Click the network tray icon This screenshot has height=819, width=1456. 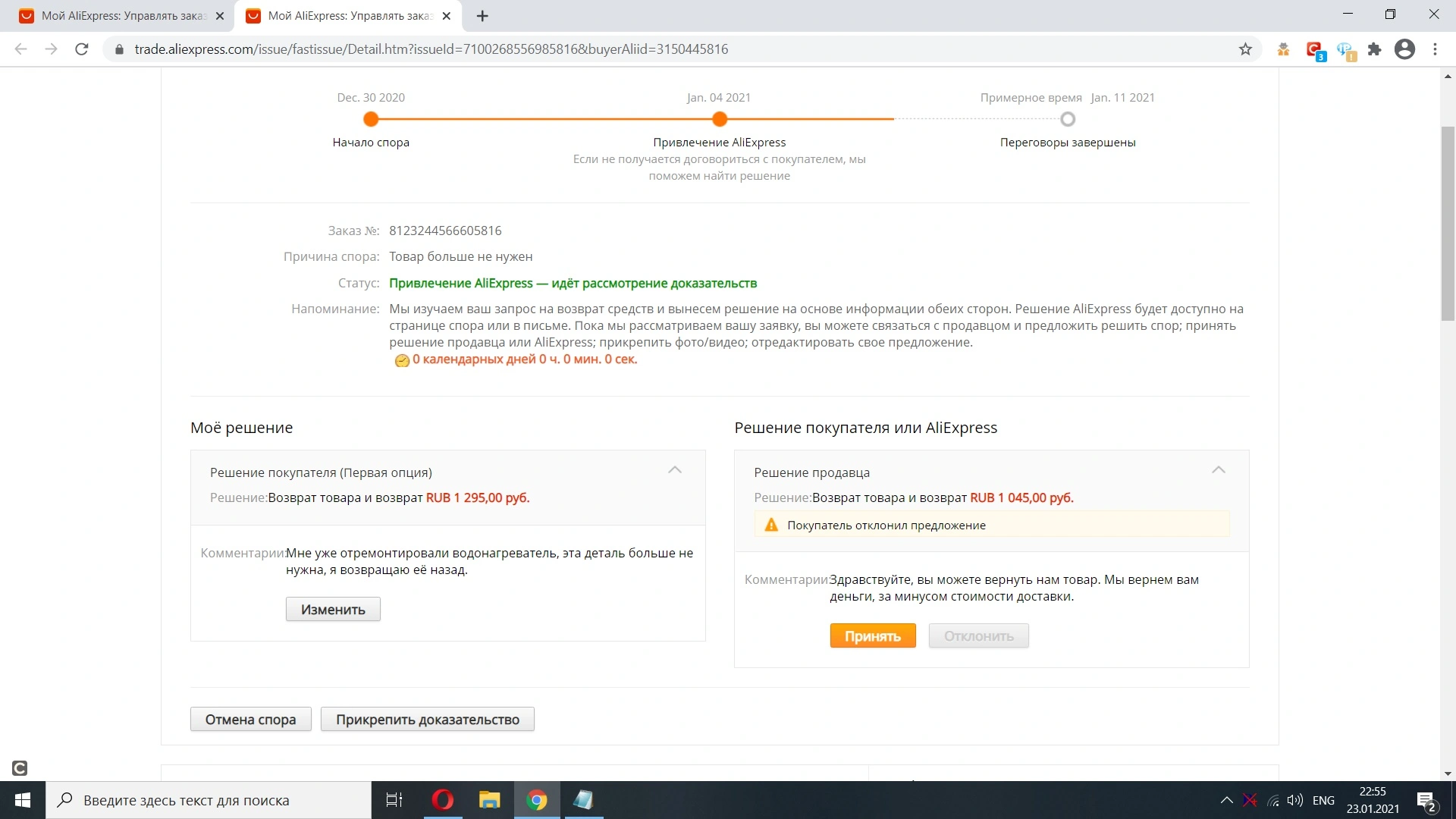1273,800
